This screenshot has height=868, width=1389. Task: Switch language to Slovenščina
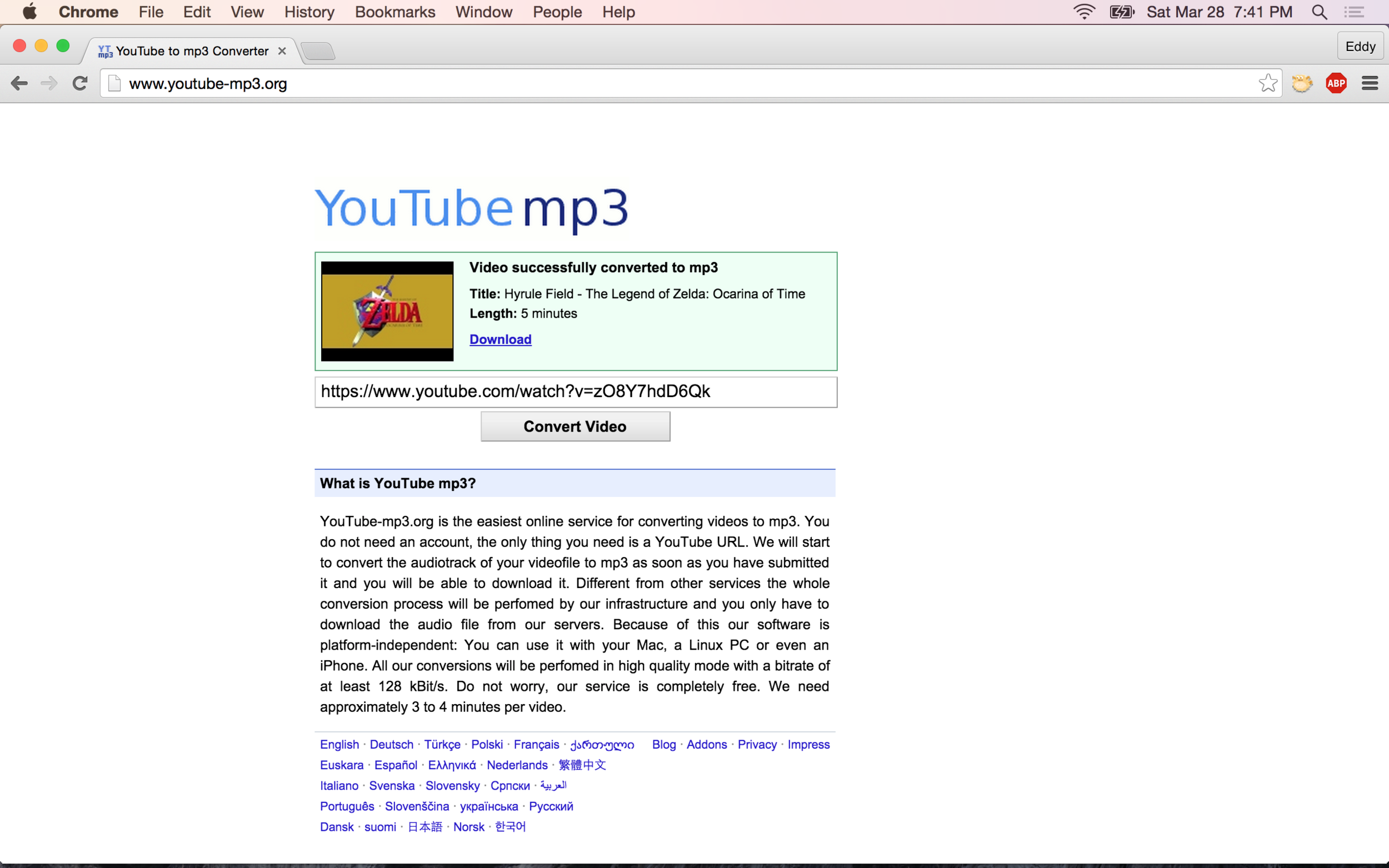(417, 806)
